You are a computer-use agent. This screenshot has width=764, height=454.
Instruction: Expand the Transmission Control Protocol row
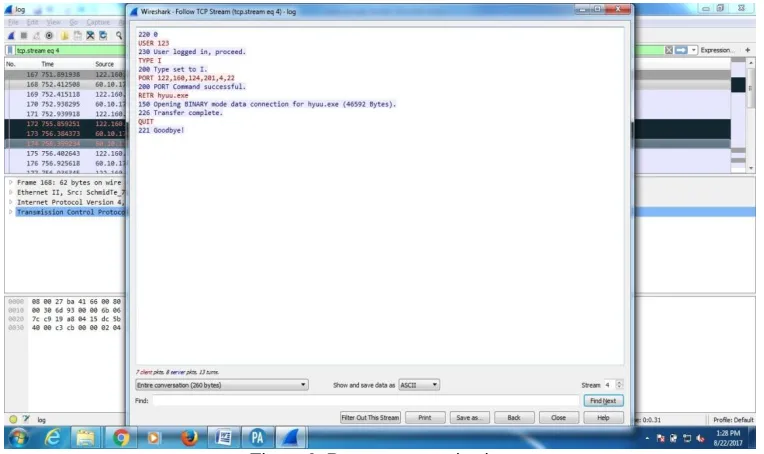(x=10, y=212)
